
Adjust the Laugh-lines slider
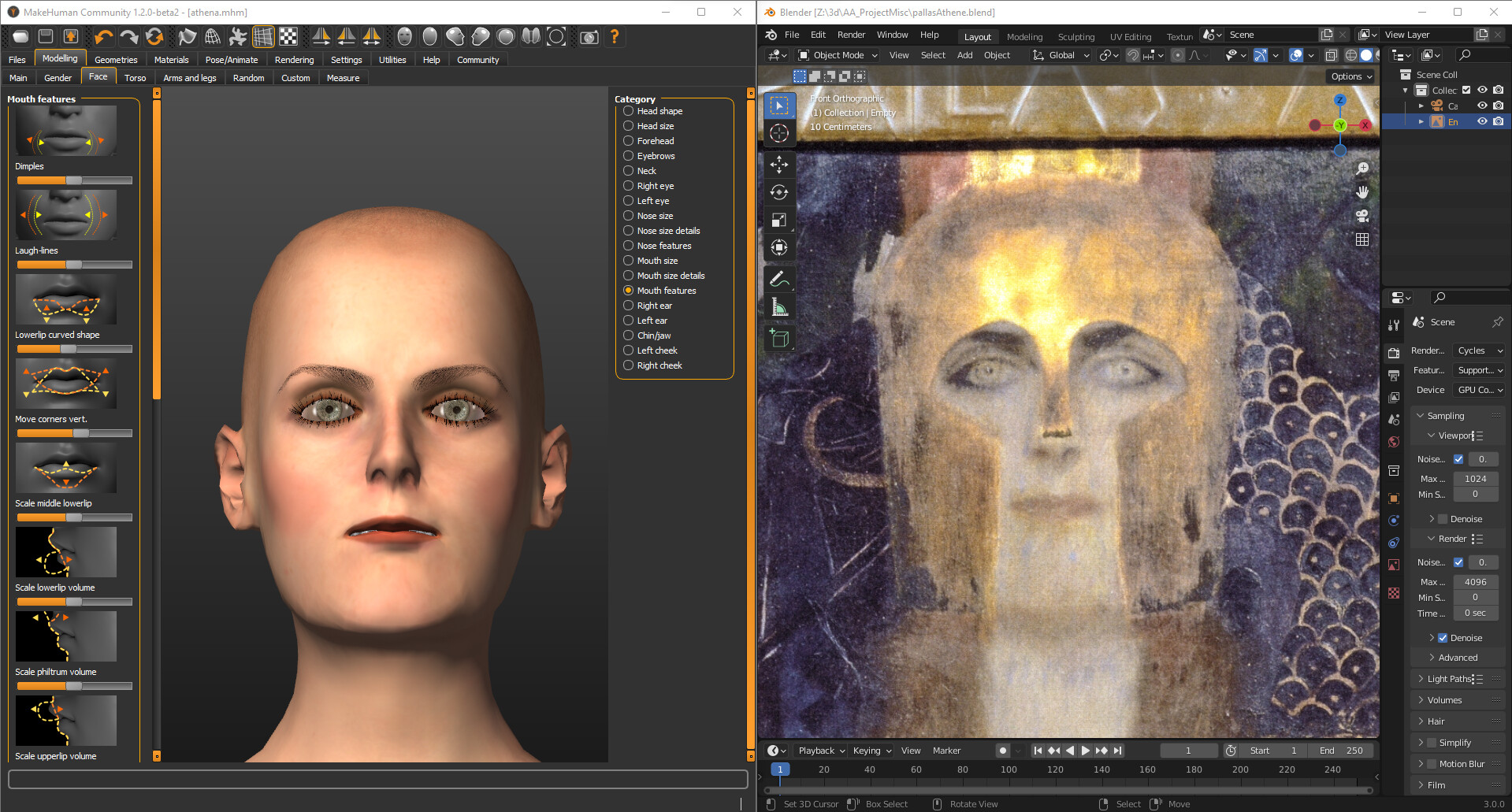[x=74, y=265]
